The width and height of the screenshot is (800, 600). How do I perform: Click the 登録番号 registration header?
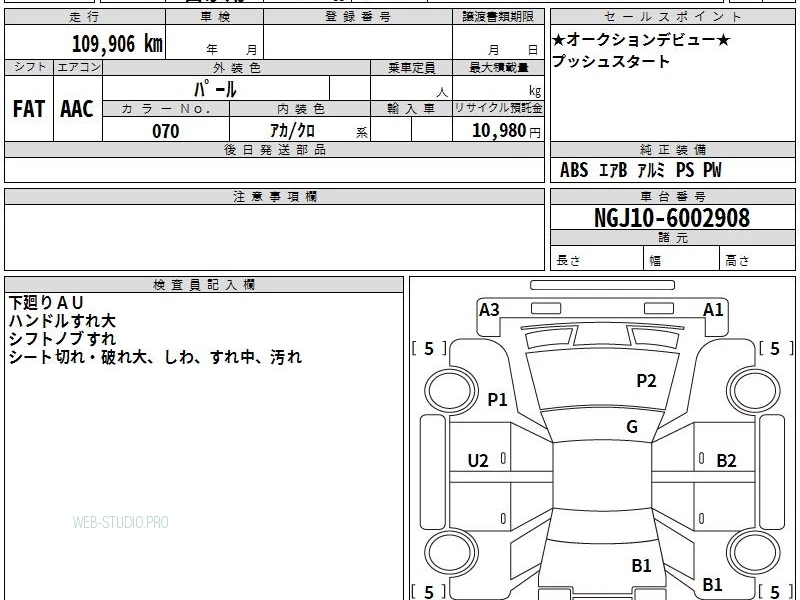point(358,17)
